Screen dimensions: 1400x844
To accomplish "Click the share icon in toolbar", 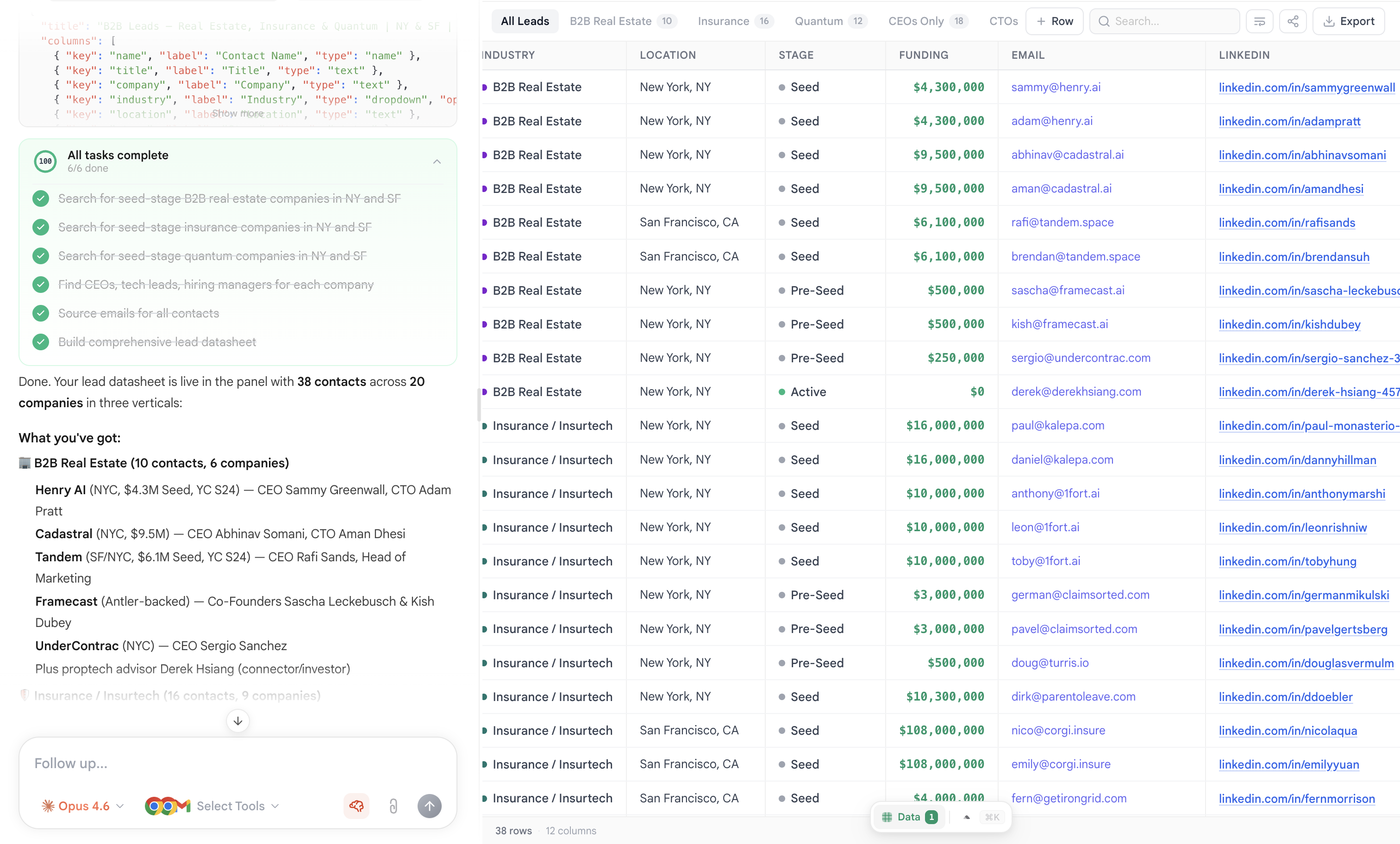I will click(x=1293, y=21).
